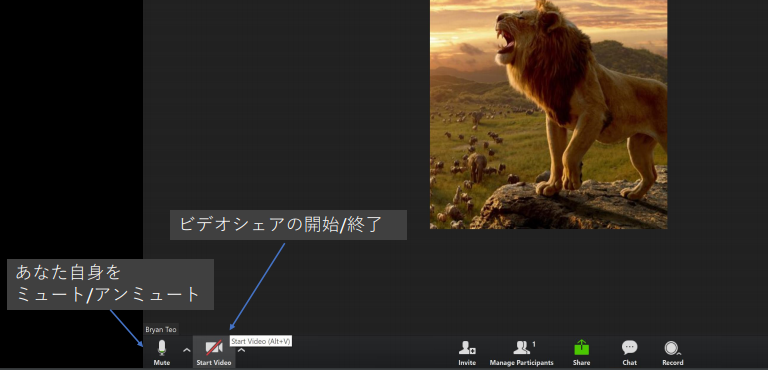The height and width of the screenshot is (370, 774).
Task: Select the lion profile picture
Action: click(x=548, y=114)
